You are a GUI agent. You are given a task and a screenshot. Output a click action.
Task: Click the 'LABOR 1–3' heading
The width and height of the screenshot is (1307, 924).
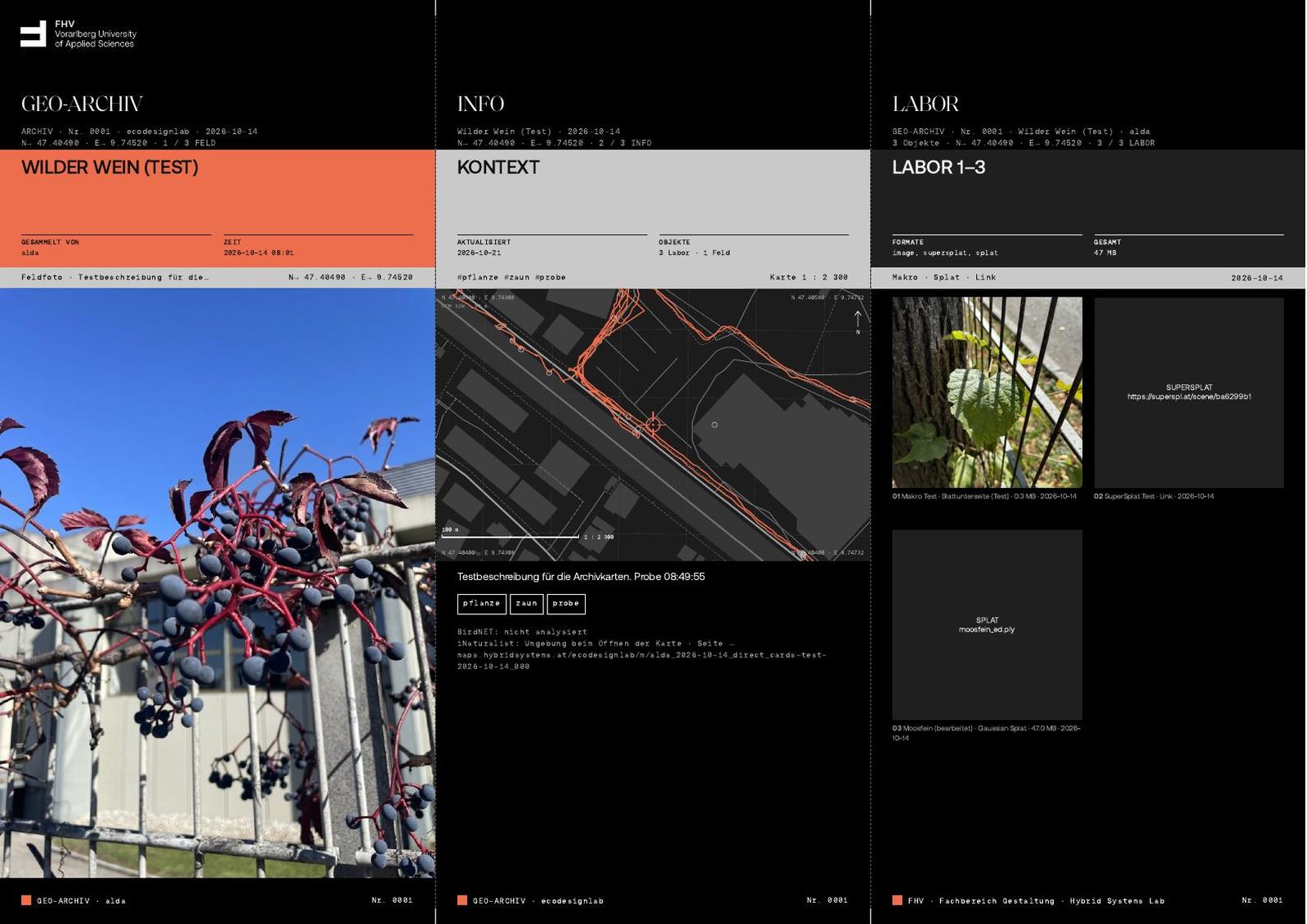point(939,167)
